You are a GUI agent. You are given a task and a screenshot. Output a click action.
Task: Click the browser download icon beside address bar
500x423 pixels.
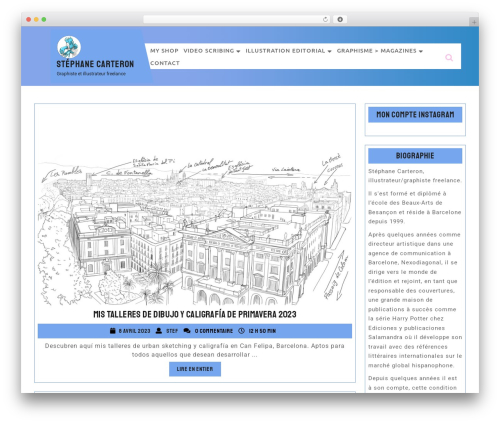pos(340,20)
